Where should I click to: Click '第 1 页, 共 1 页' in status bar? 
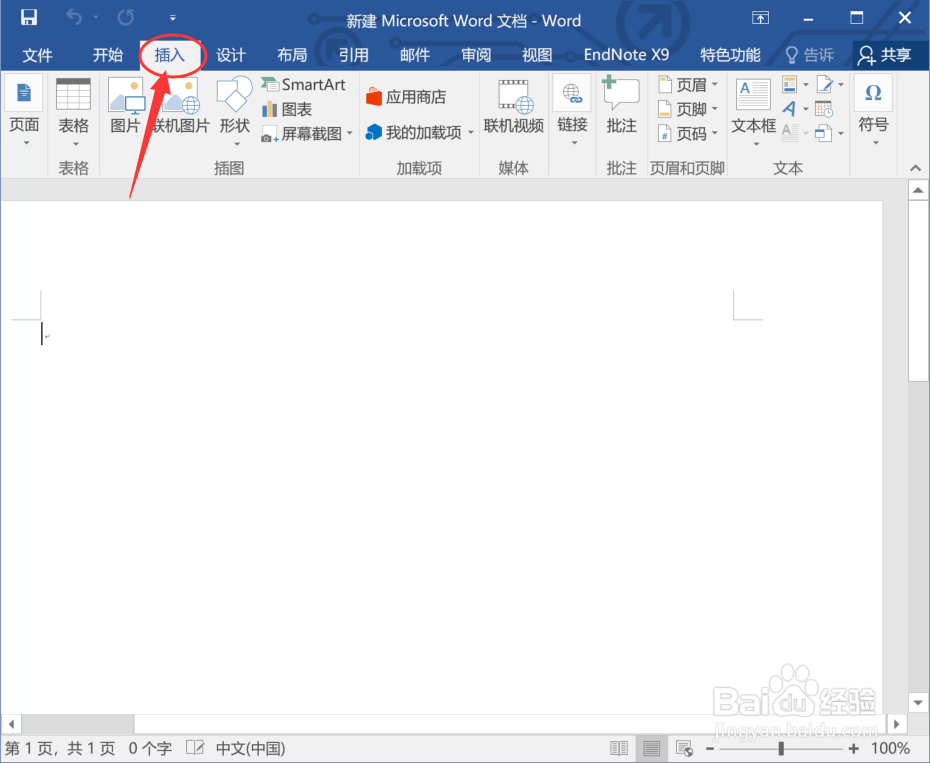(x=60, y=749)
